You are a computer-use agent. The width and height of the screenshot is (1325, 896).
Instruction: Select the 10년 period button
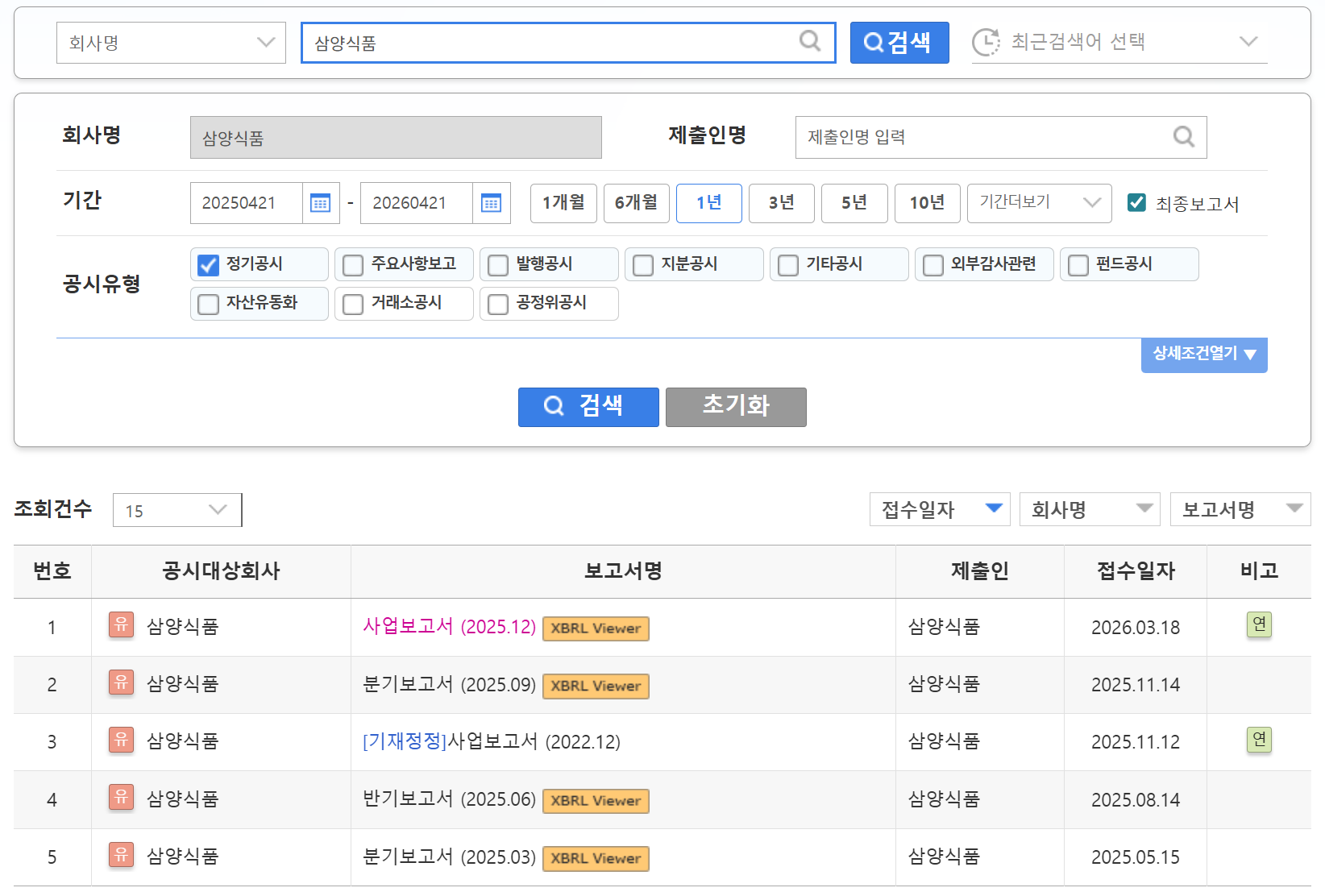pos(928,203)
